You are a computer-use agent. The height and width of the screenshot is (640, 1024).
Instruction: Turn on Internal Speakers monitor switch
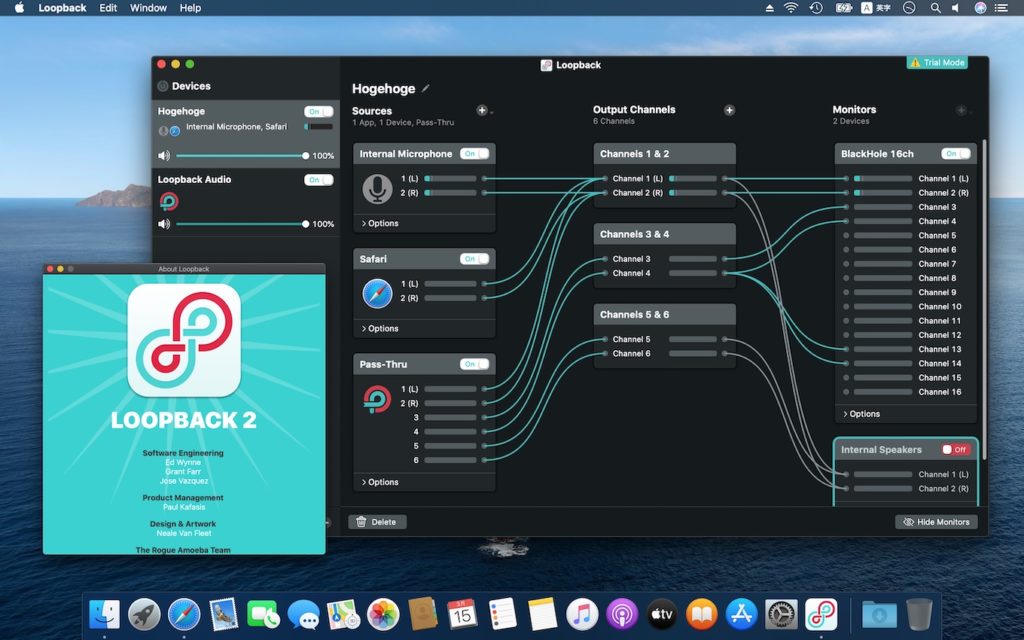tap(955, 449)
